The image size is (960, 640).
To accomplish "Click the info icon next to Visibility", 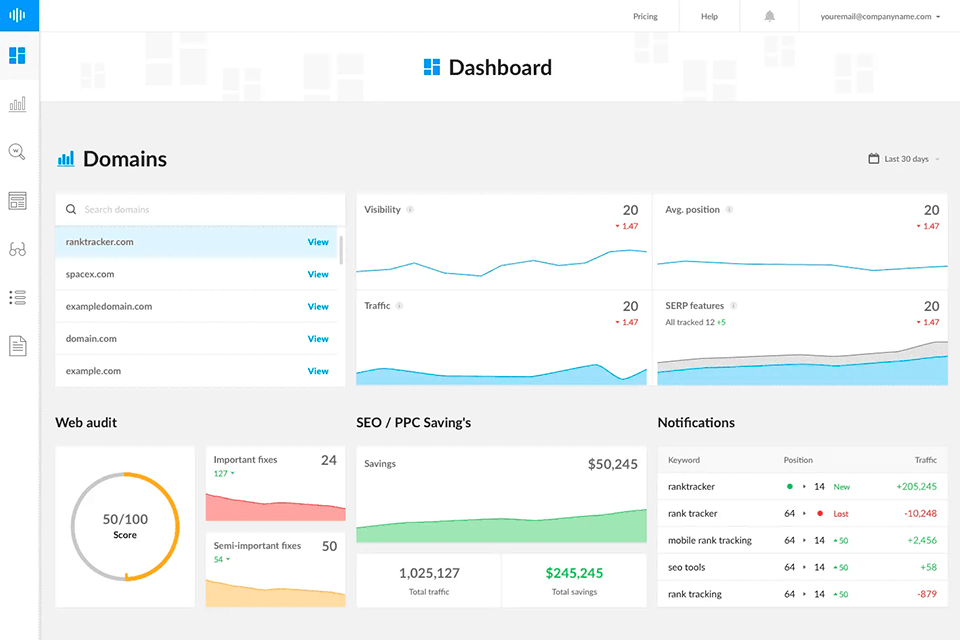I will click(410, 209).
